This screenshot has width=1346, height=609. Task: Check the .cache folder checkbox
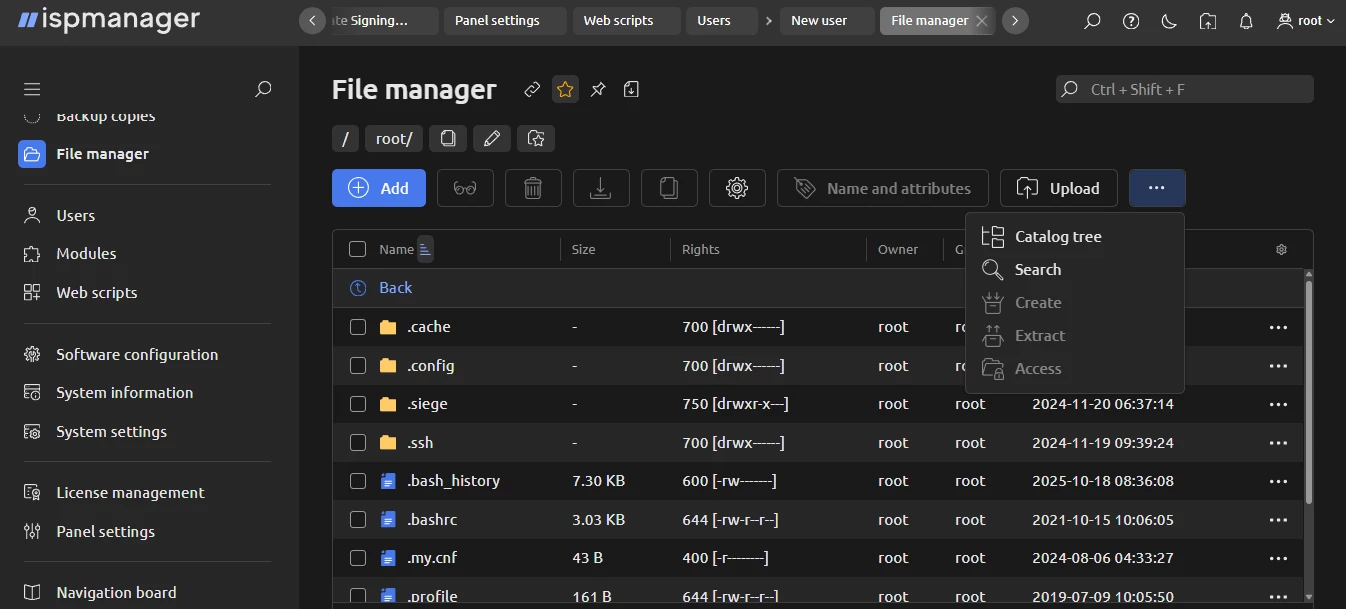click(357, 326)
